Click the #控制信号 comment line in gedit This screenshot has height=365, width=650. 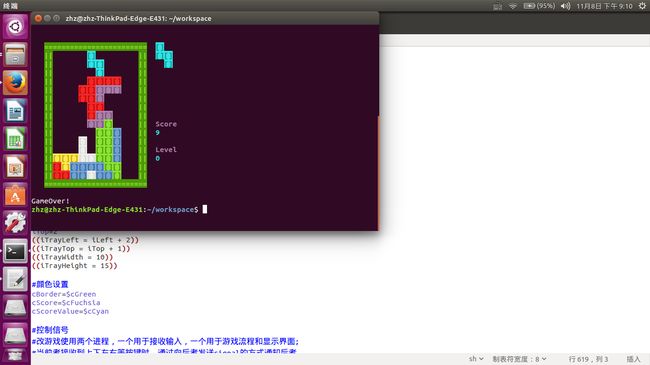[x=50, y=330]
